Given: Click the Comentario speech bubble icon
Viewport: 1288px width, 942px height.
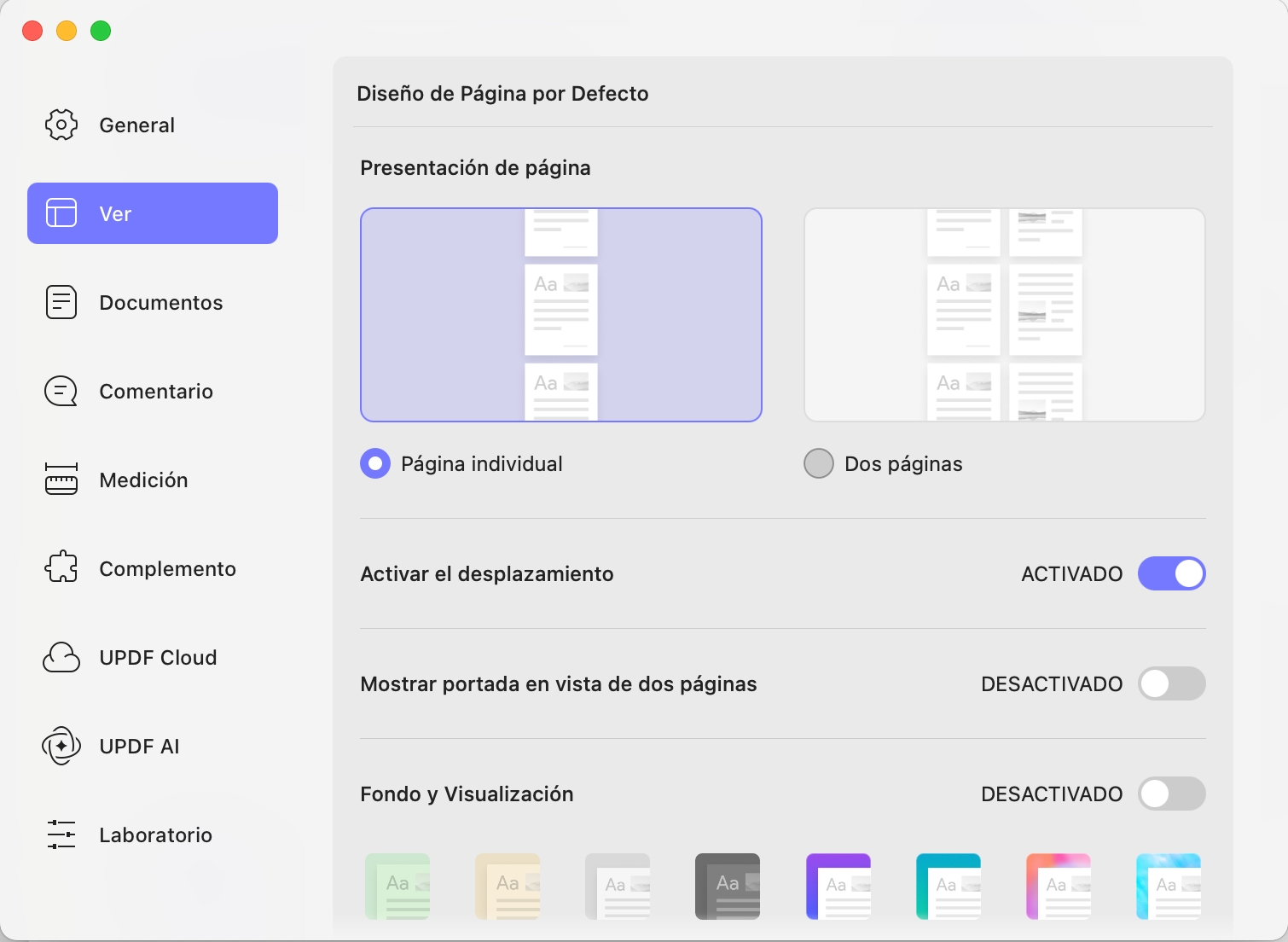Looking at the screenshot, I should [61, 391].
